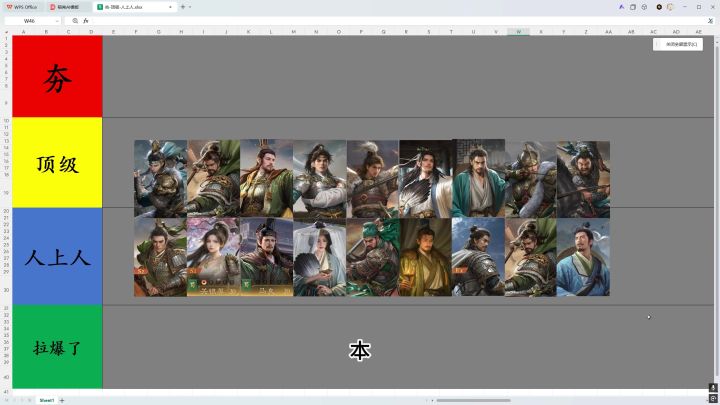Switch to Sheet1 tab

click(47, 400)
